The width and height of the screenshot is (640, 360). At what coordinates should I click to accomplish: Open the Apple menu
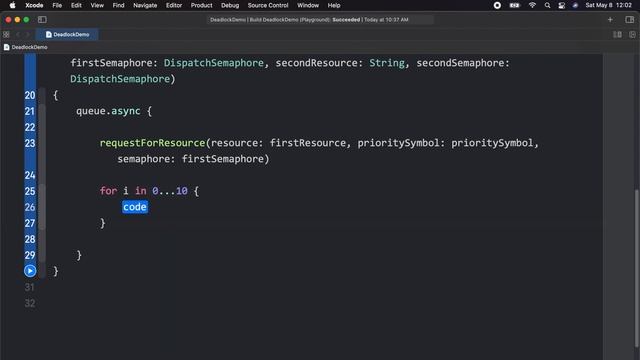[x=12, y=5]
